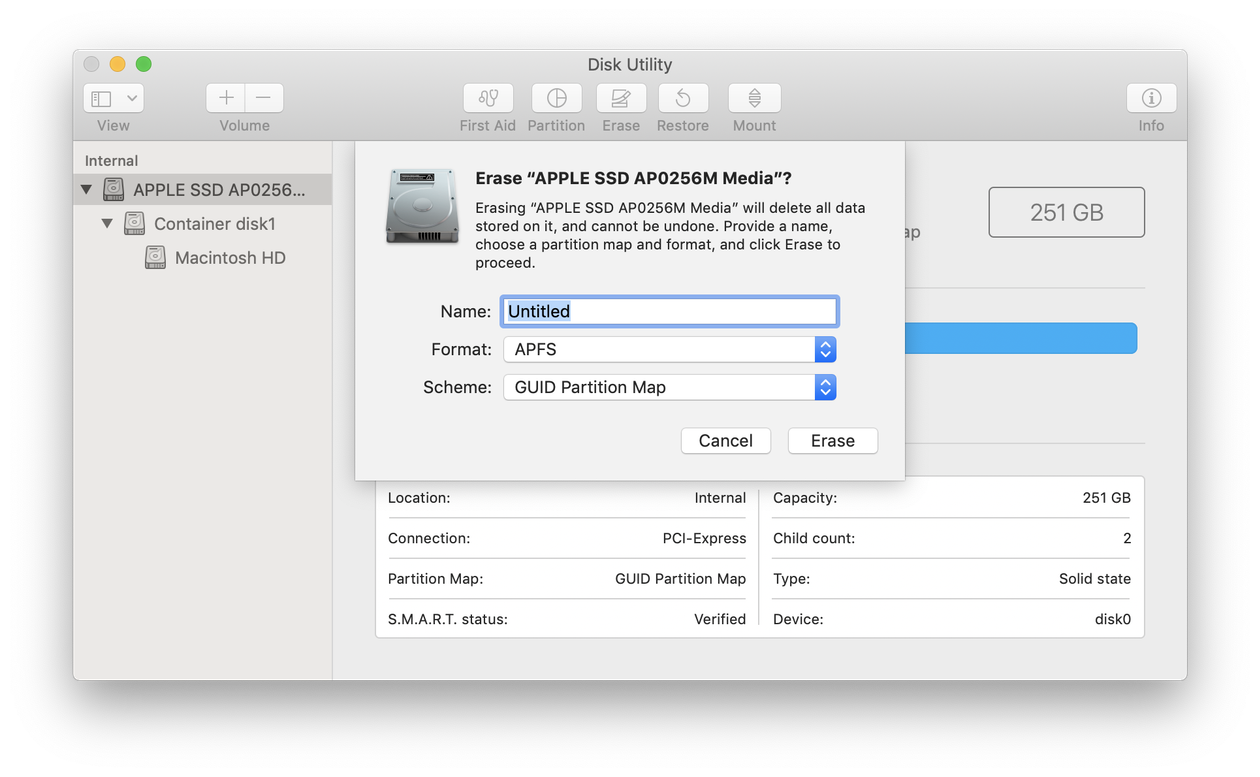
Task: Open the Info panel
Action: coord(1150,98)
